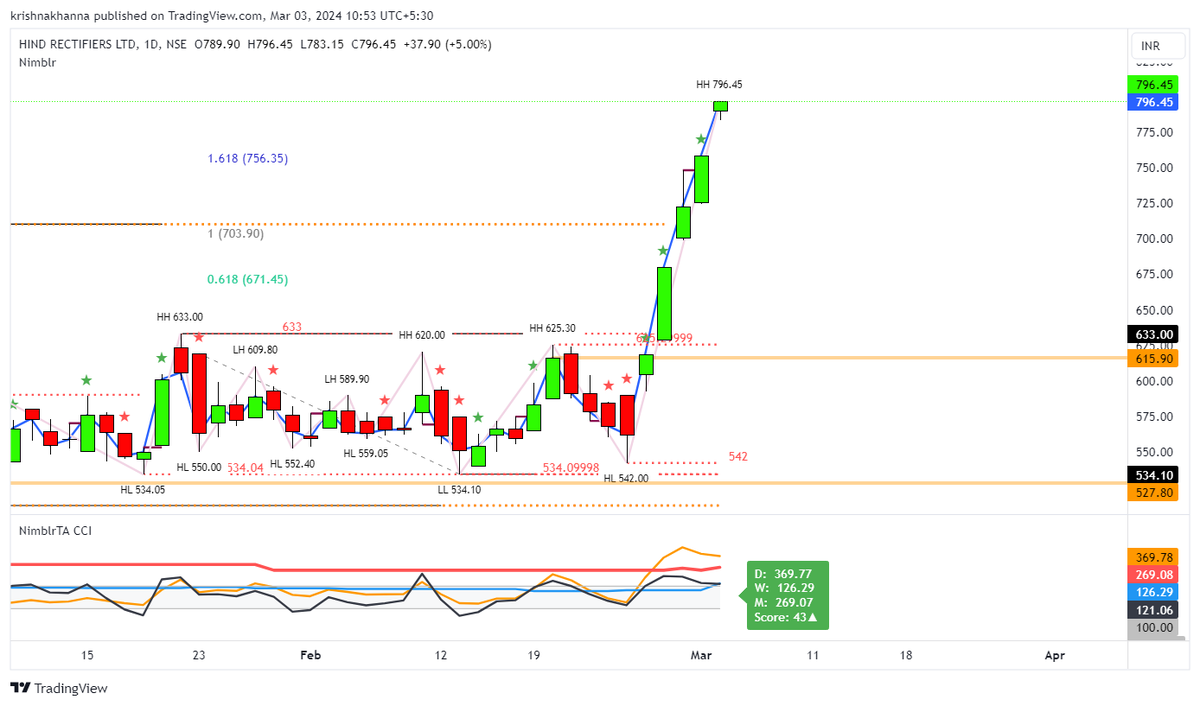This screenshot has width=1200, height=706.
Task: Click the HH 633.00 swing label
Action: click(x=179, y=317)
